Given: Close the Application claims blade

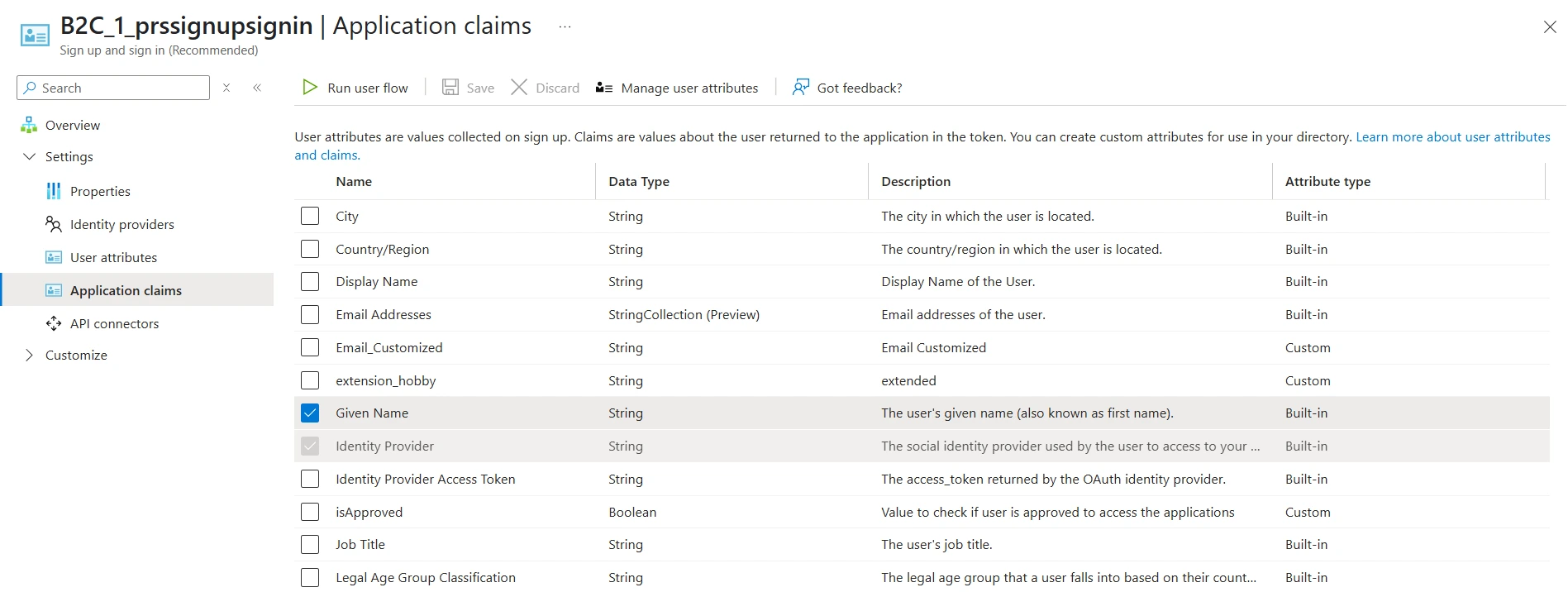Looking at the screenshot, I should (1550, 27).
